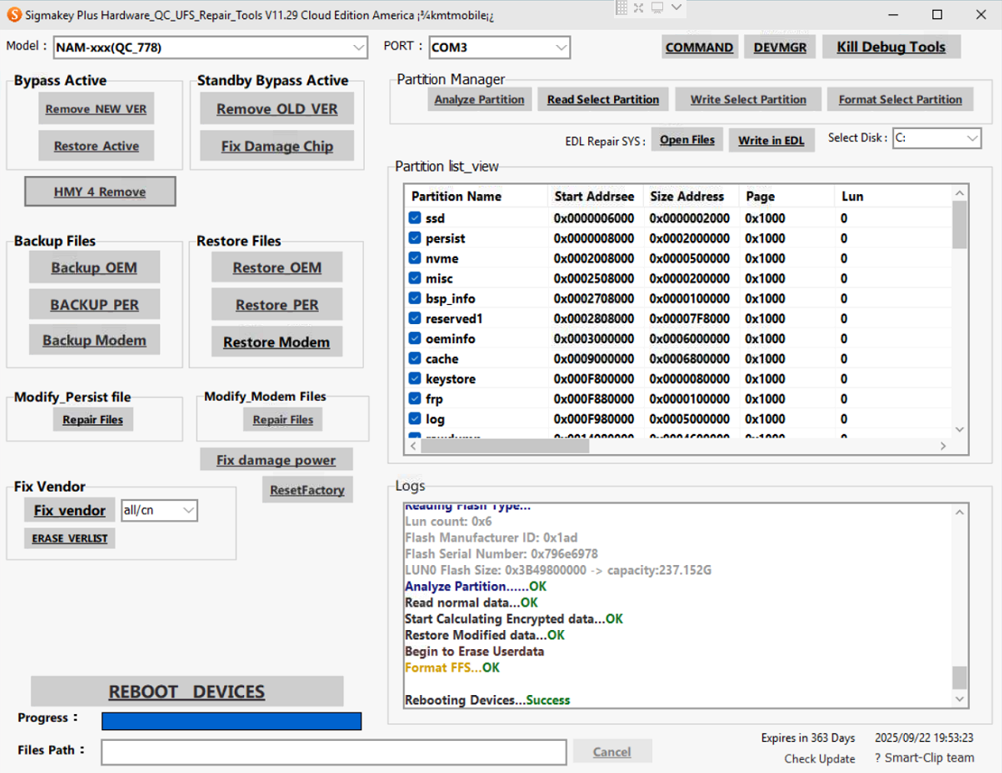Click the monitor icon in title toolbar
Image resolution: width=1002 pixels, height=773 pixels.
point(657,8)
